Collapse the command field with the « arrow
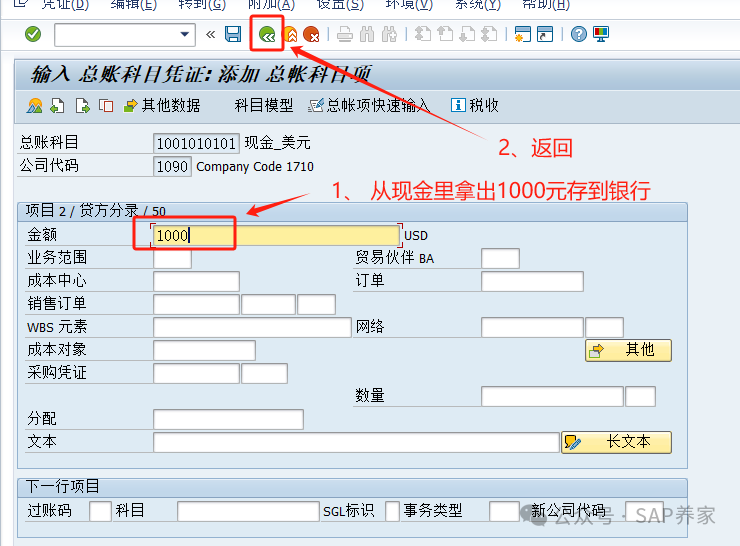The height and width of the screenshot is (546, 740). coord(210,34)
